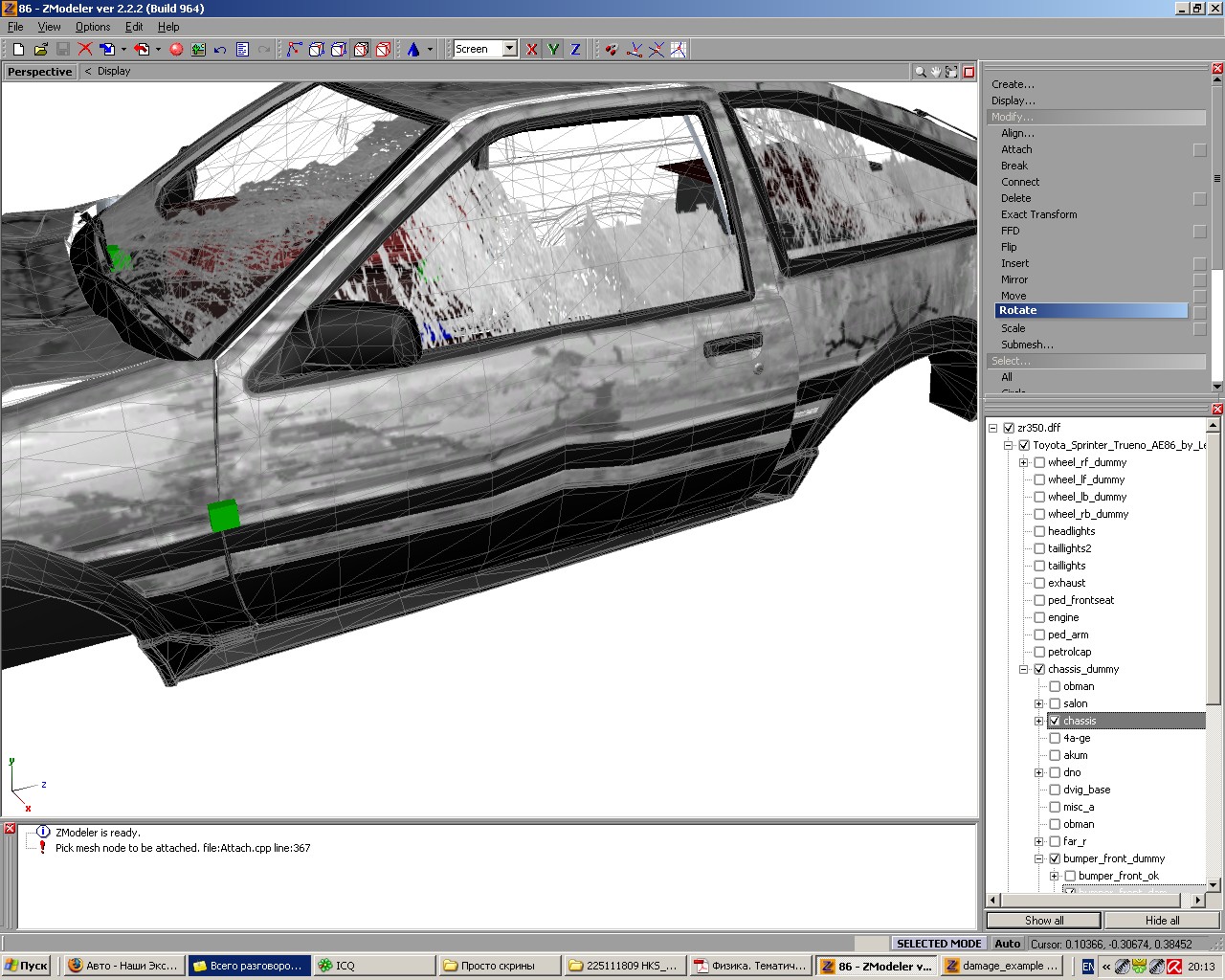Screen dimensions: 1225x980
Task: Expand the salon tree node
Action: pyautogui.click(x=1039, y=703)
